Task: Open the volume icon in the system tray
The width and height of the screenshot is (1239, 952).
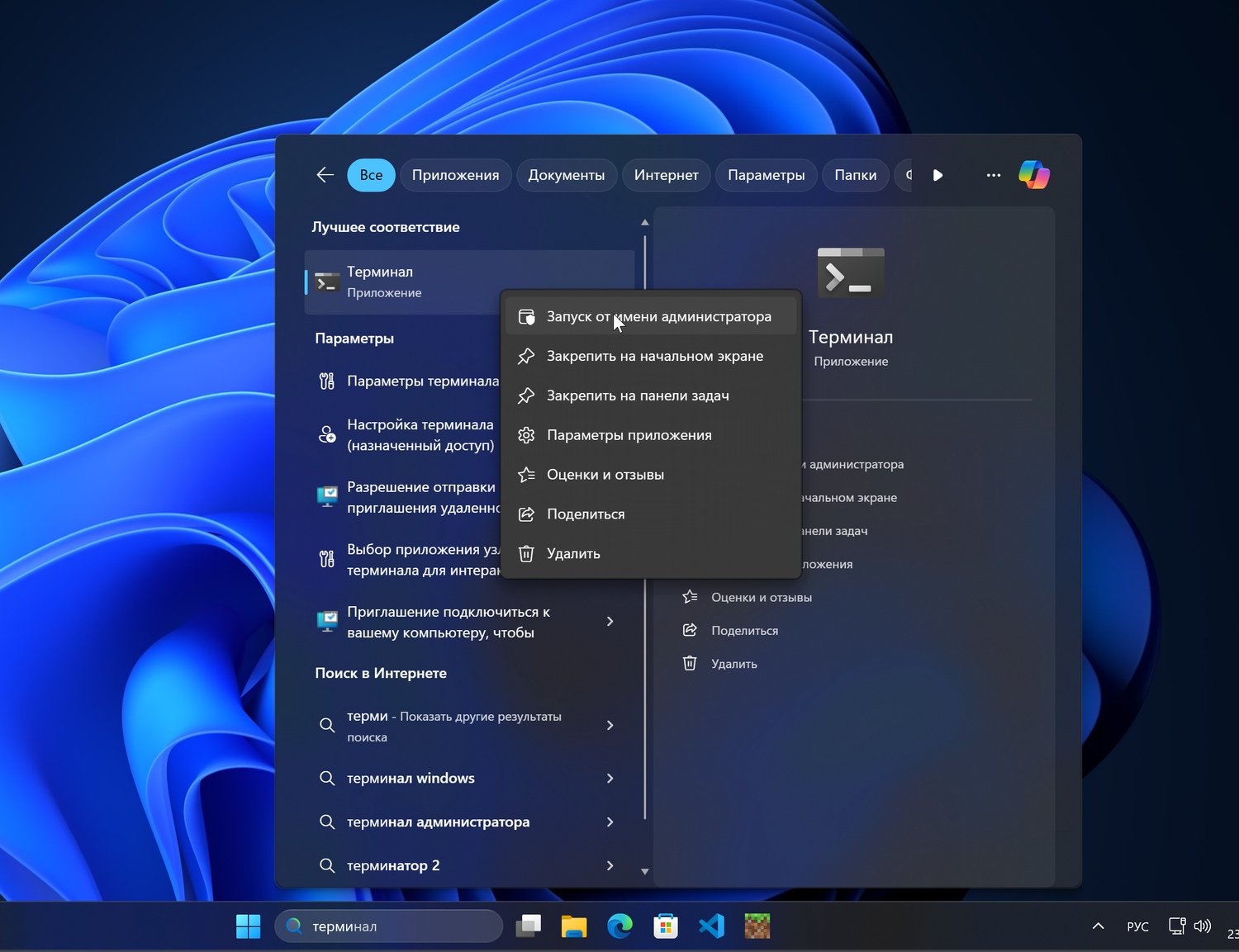Action: click(1203, 926)
